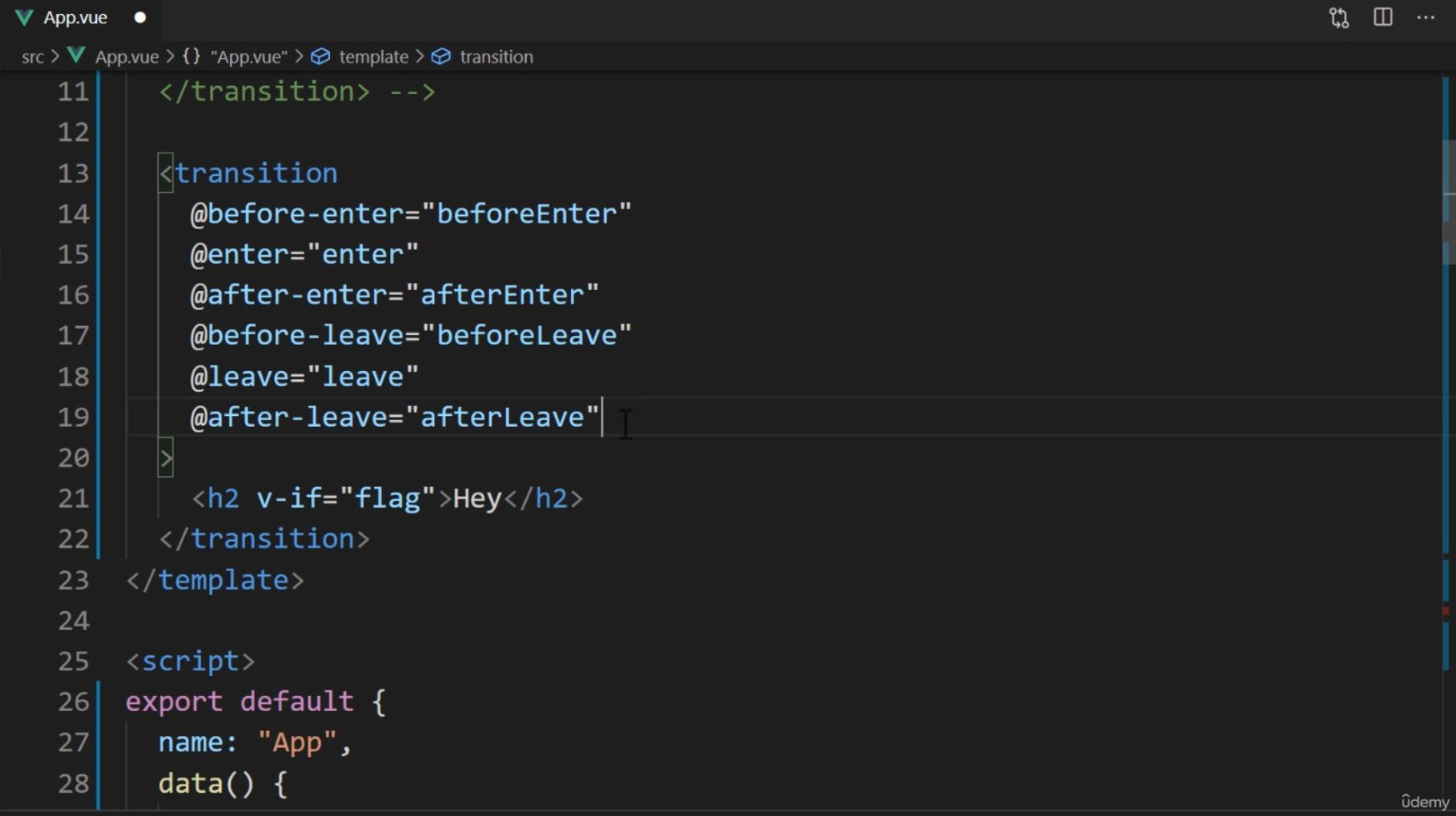This screenshot has width=1456, height=816.
Task: Click the "beforeEnter" handler value
Action: click(527, 214)
